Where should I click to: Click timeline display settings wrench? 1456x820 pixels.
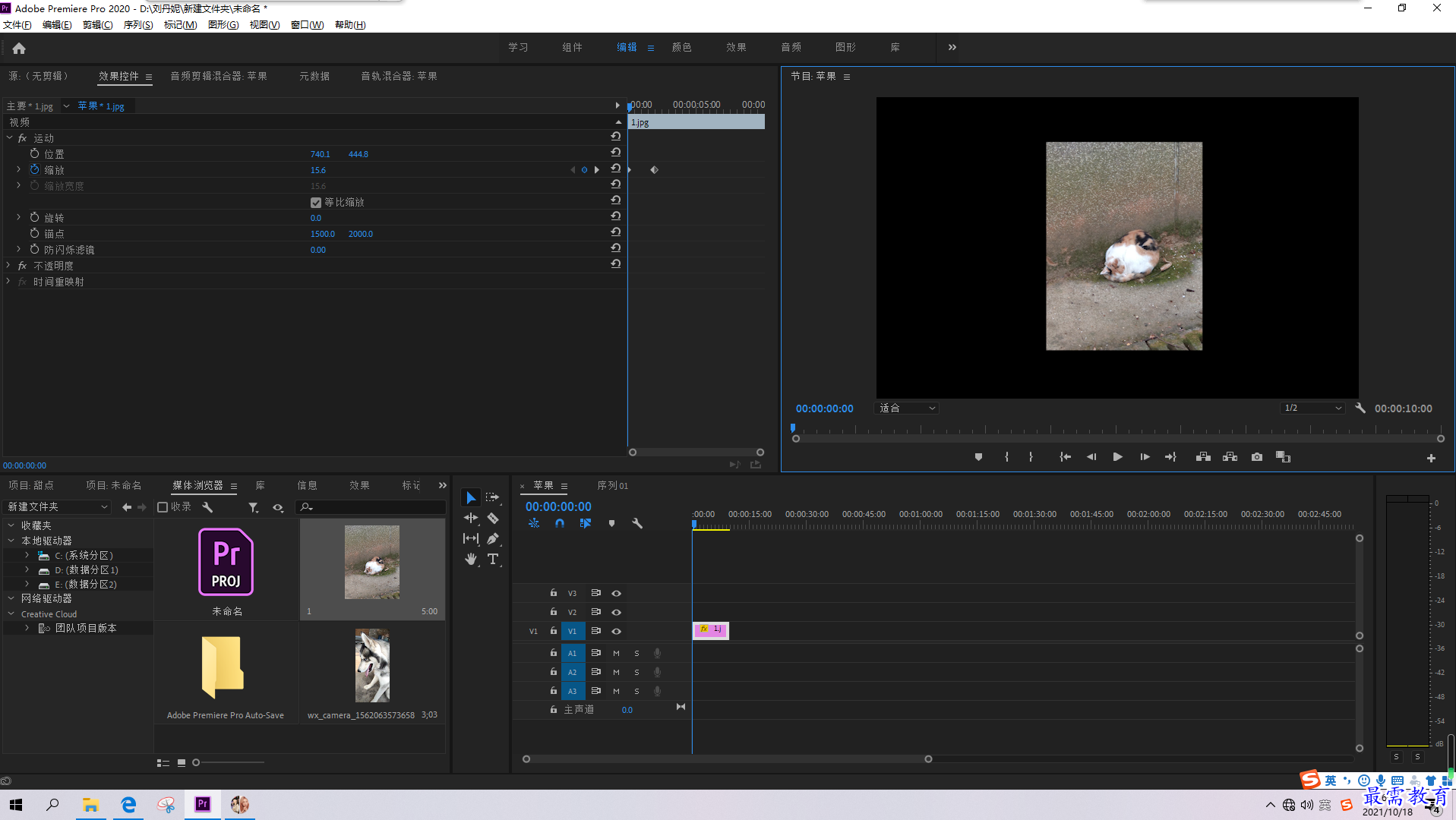click(x=637, y=523)
